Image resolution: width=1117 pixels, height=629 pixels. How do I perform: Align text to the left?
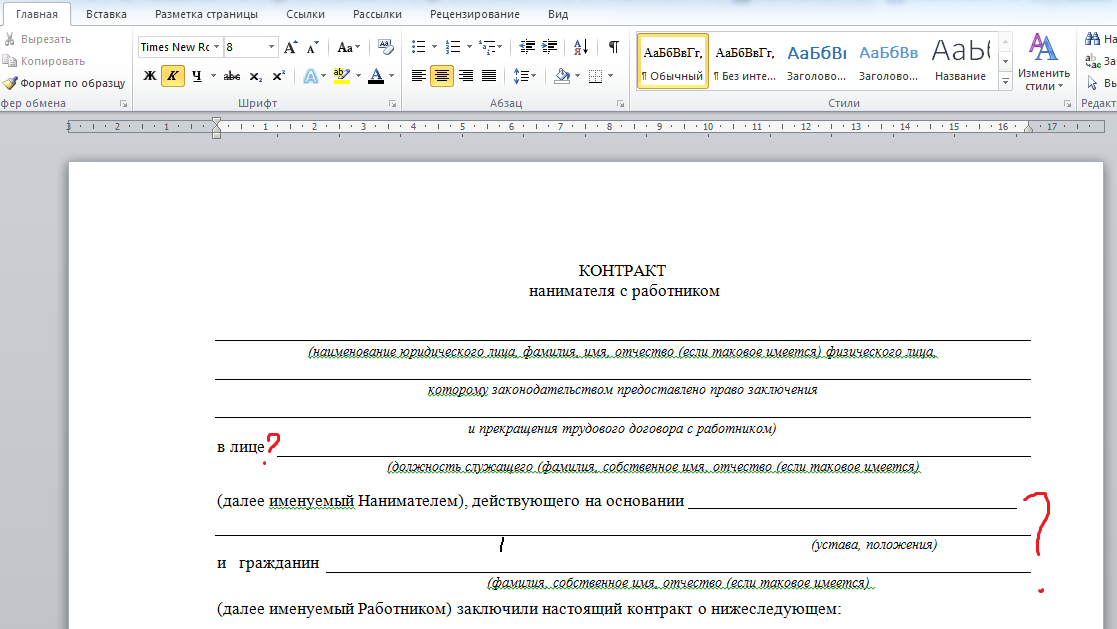coord(419,76)
